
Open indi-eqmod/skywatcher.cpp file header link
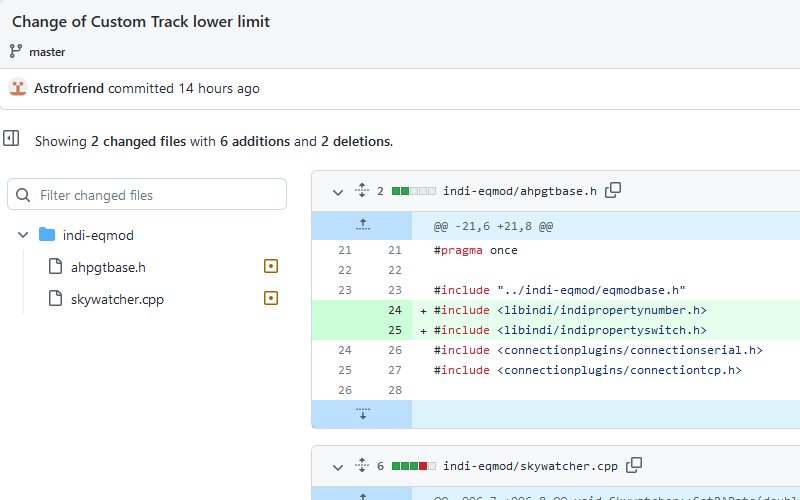[x=530, y=466]
